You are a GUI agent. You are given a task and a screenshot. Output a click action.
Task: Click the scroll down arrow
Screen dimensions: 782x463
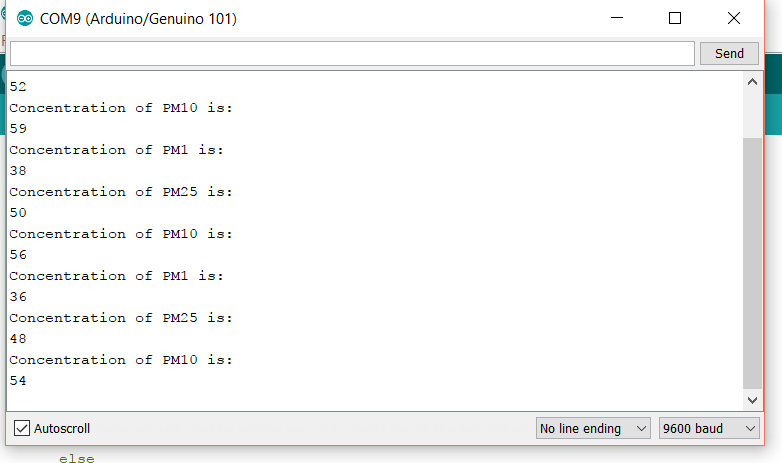pyautogui.click(x=753, y=400)
